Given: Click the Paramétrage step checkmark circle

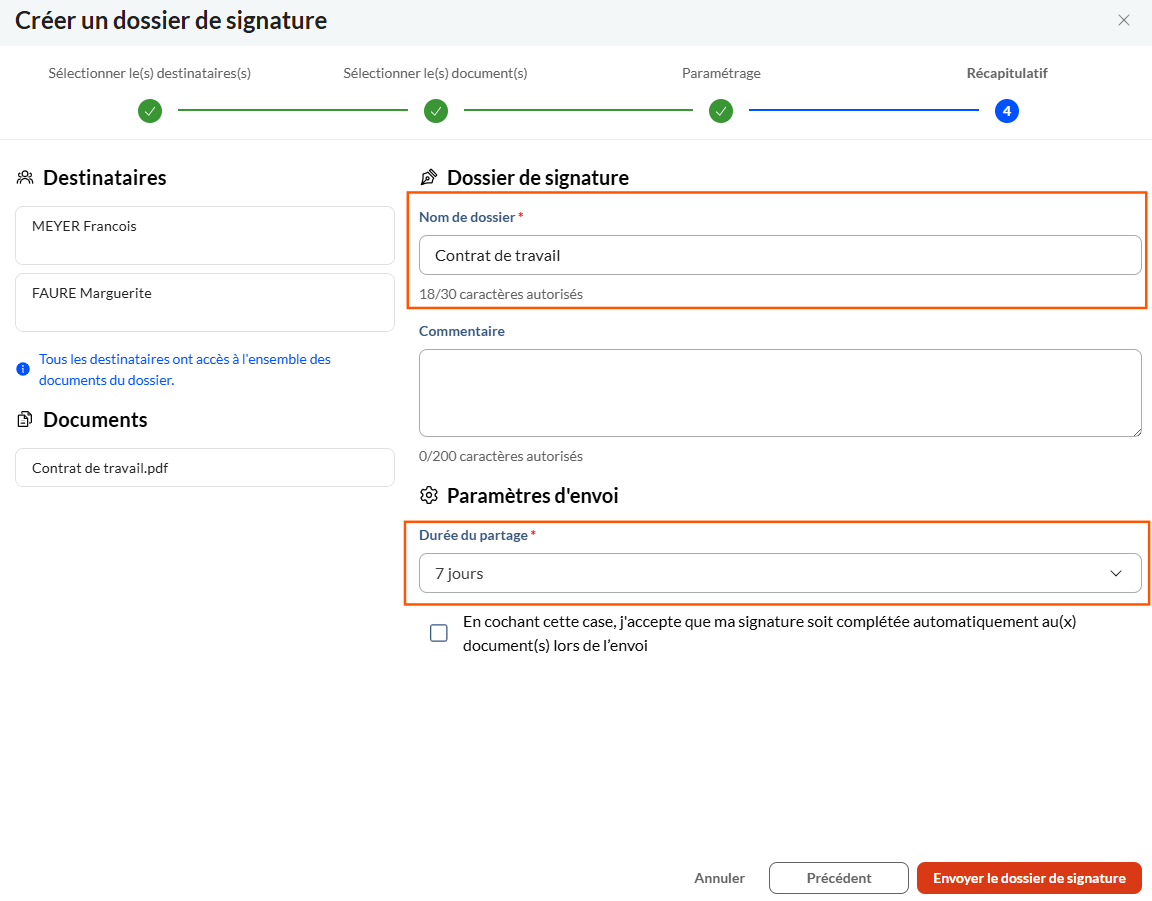Looking at the screenshot, I should pyautogui.click(x=721, y=111).
